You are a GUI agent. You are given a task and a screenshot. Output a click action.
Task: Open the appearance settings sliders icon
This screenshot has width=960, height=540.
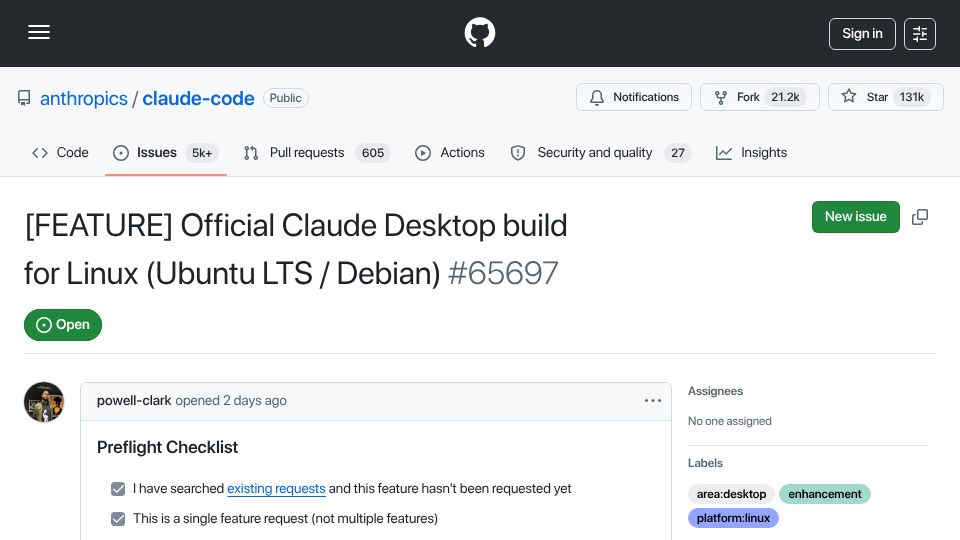pyautogui.click(x=920, y=34)
